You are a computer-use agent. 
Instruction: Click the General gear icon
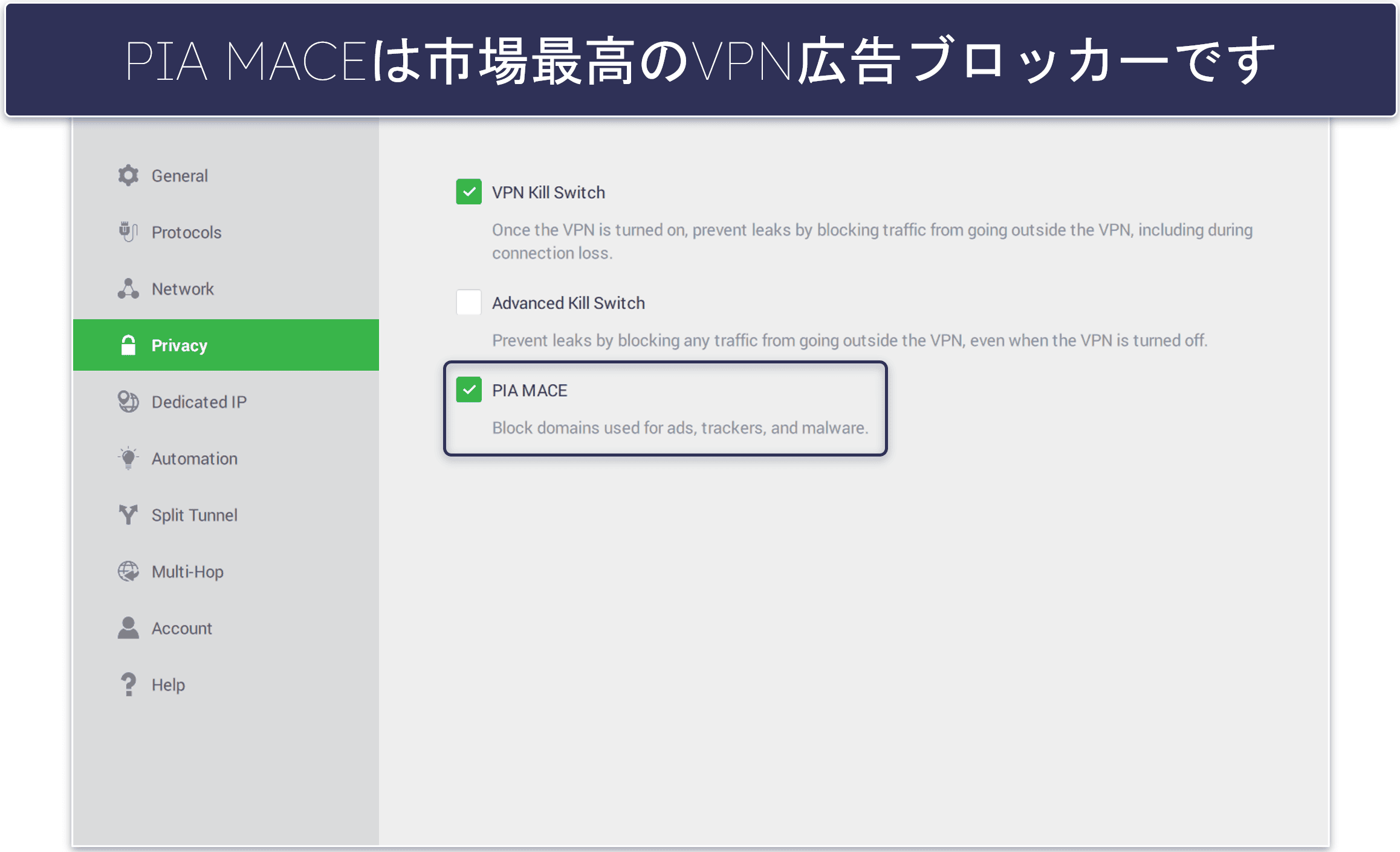tap(128, 175)
